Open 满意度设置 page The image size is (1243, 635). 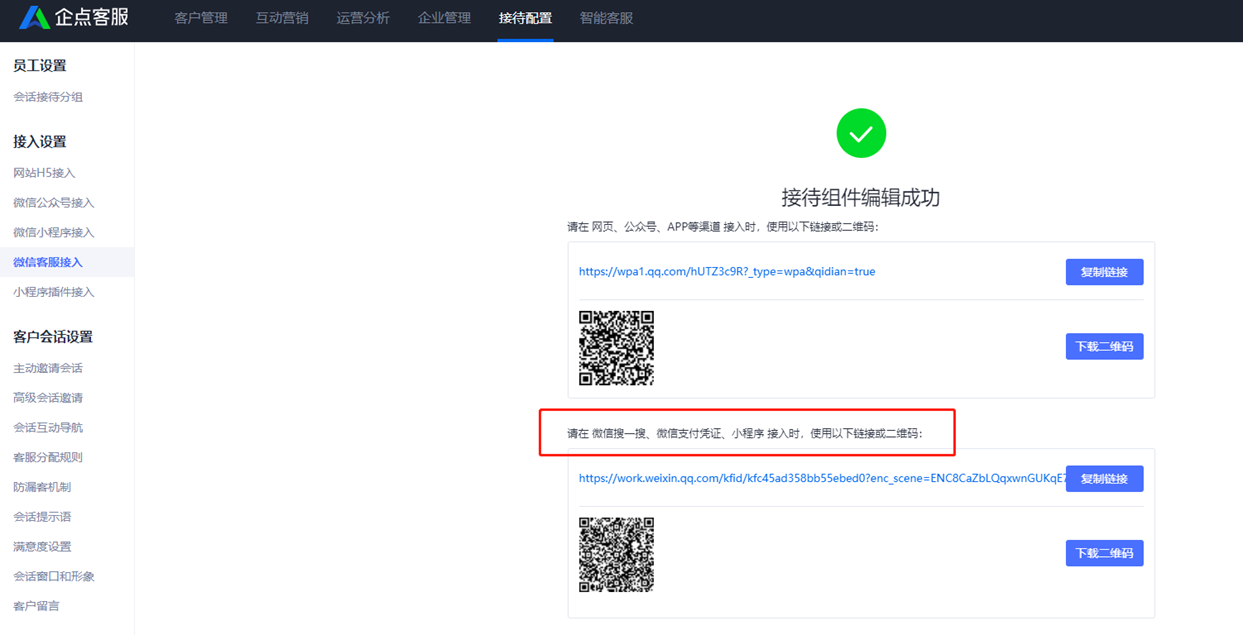(42, 547)
